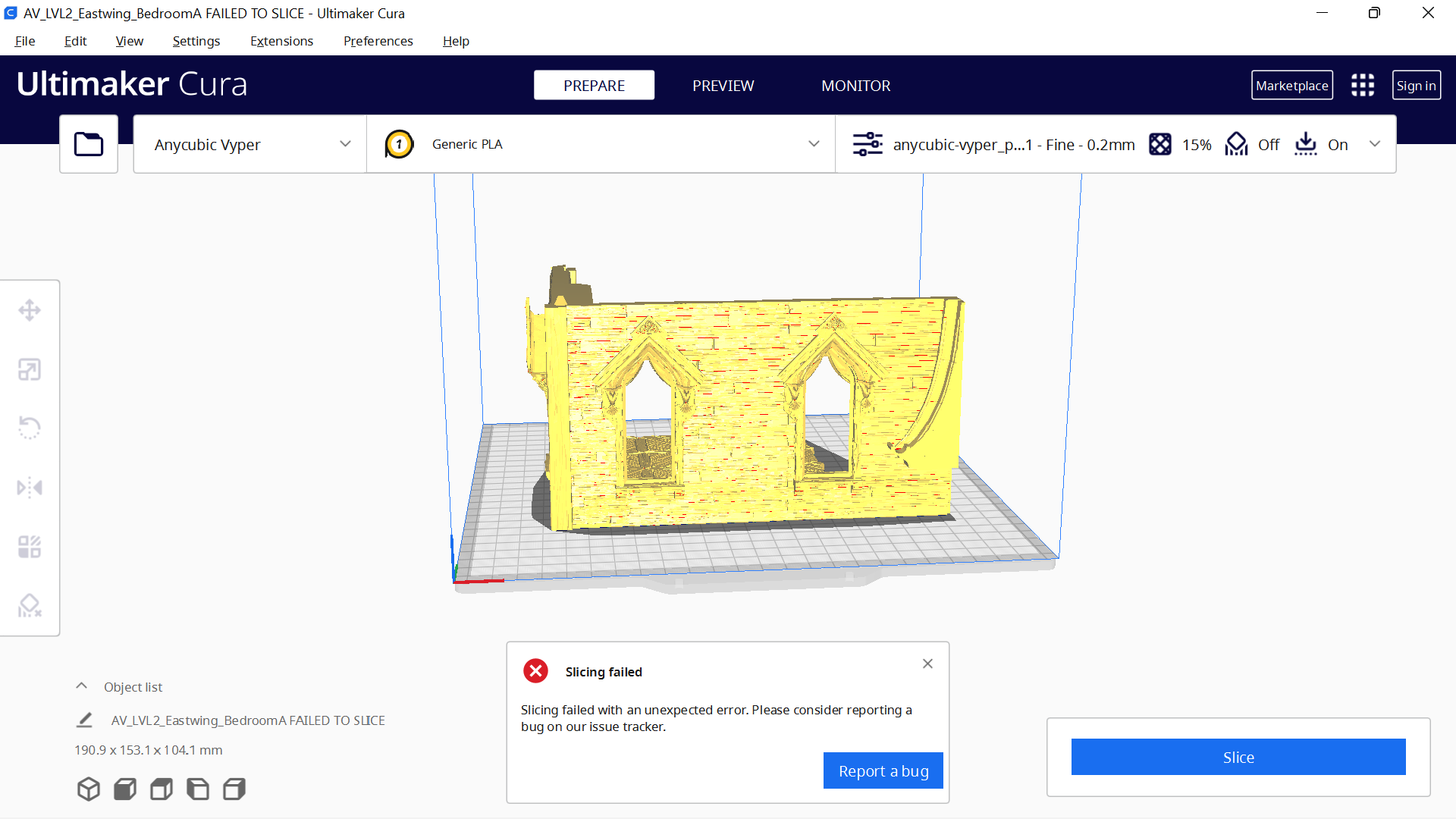Open the Marketplace
The height and width of the screenshot is (819, 1456).
[1291, 85]
